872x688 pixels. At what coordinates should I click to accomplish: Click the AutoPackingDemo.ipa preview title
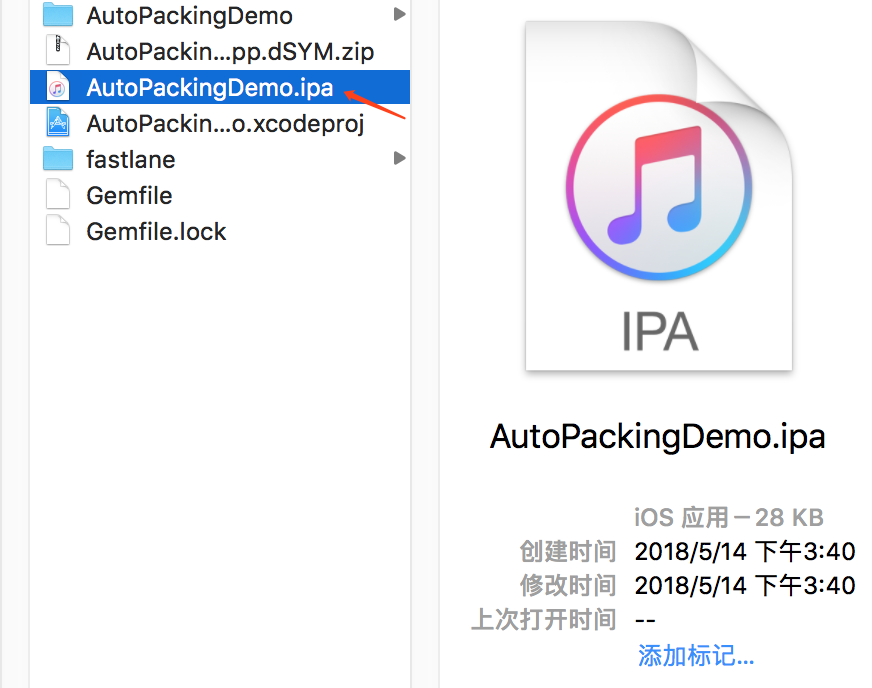[x=657, y=436]
